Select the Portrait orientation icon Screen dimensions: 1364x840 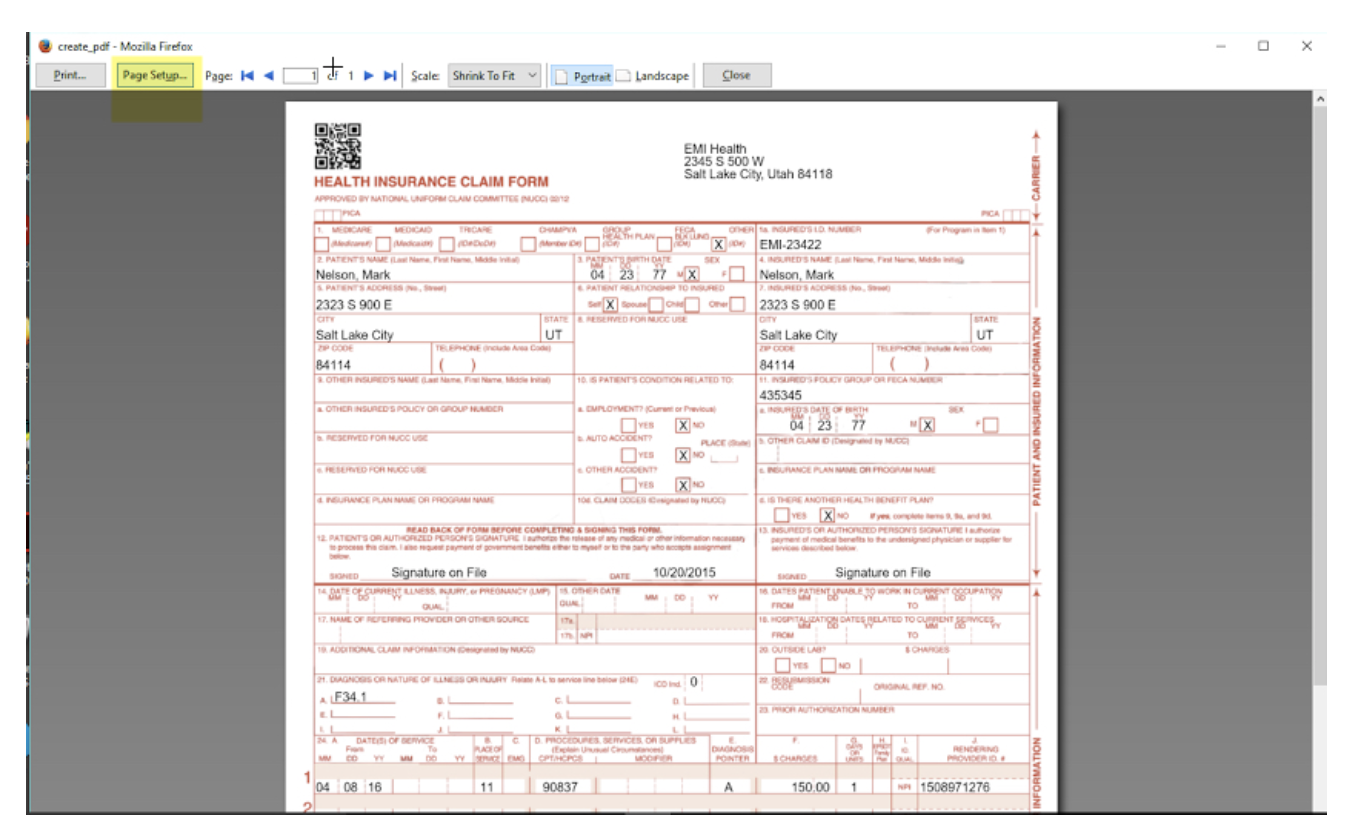(561, 74)
